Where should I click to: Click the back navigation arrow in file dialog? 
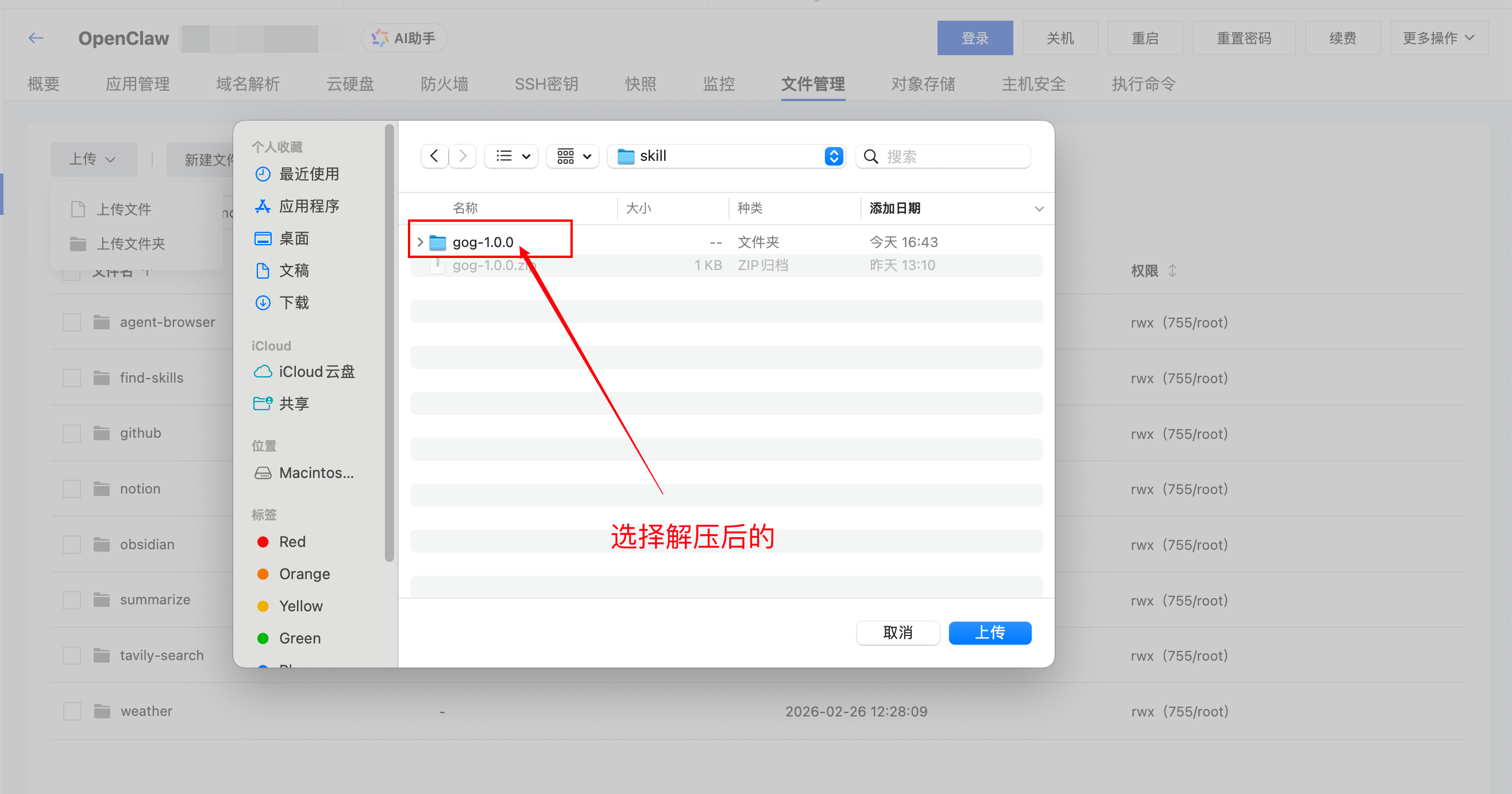coord(434,156)
